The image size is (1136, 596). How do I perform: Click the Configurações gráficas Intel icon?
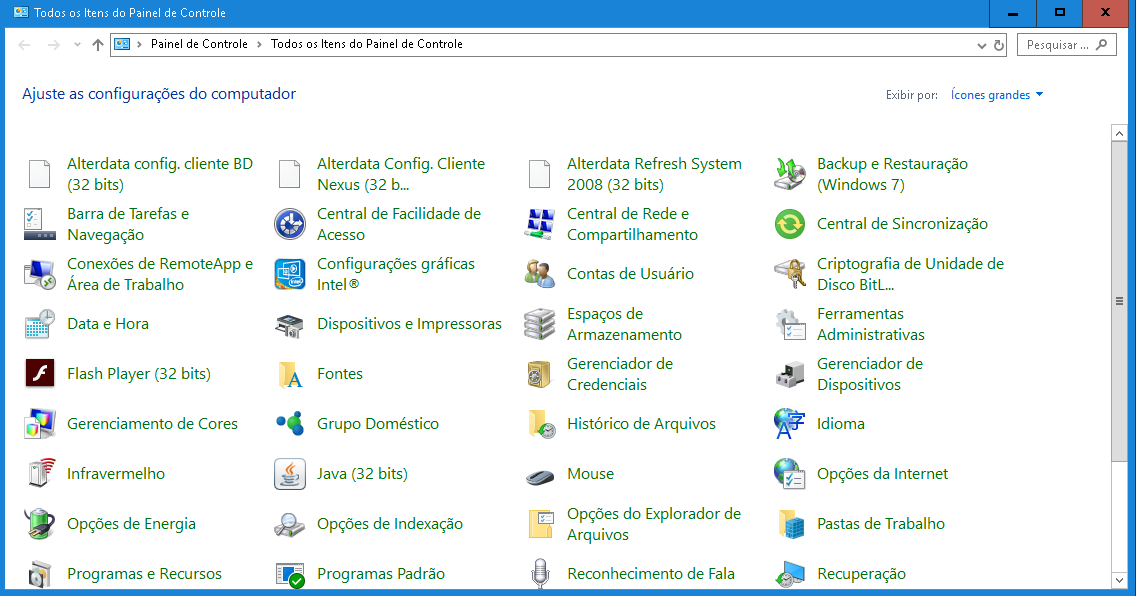coord(290,274)
